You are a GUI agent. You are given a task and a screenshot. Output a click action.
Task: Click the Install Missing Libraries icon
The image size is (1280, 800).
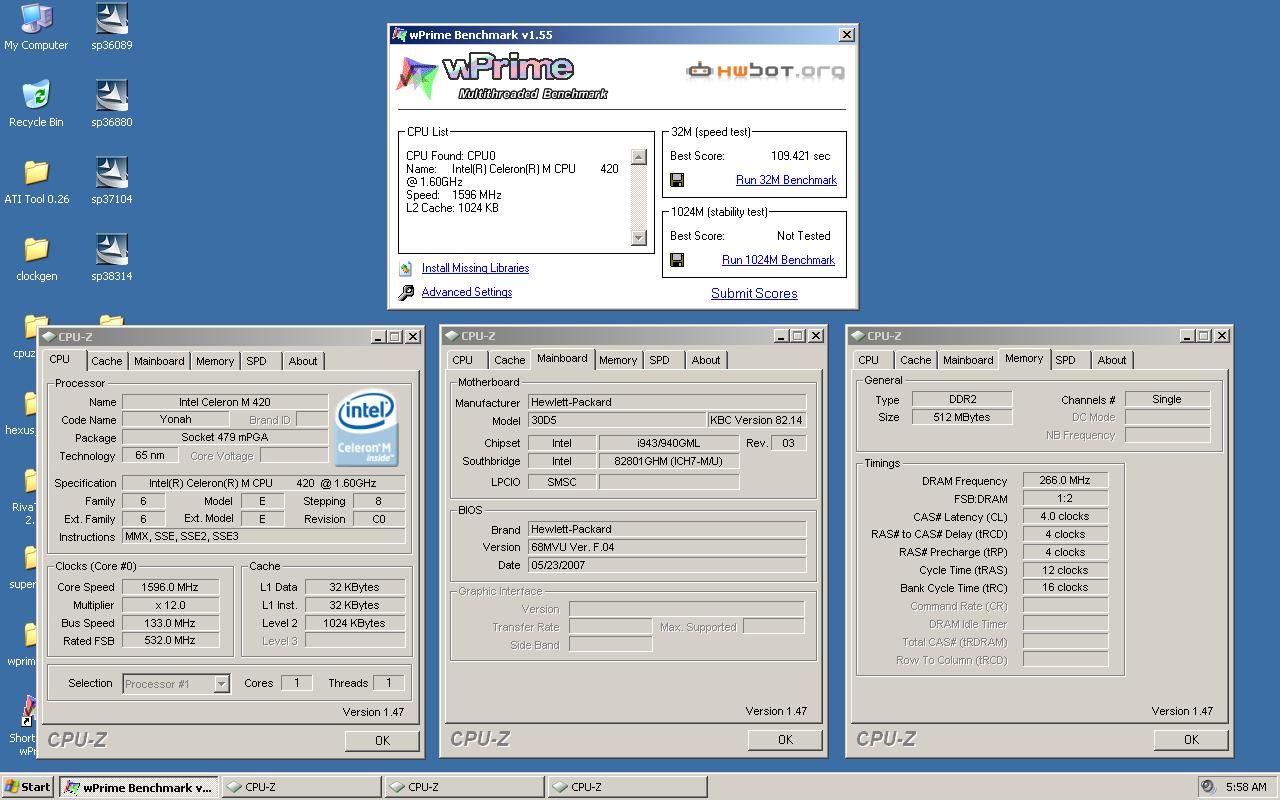coord(406,268)
